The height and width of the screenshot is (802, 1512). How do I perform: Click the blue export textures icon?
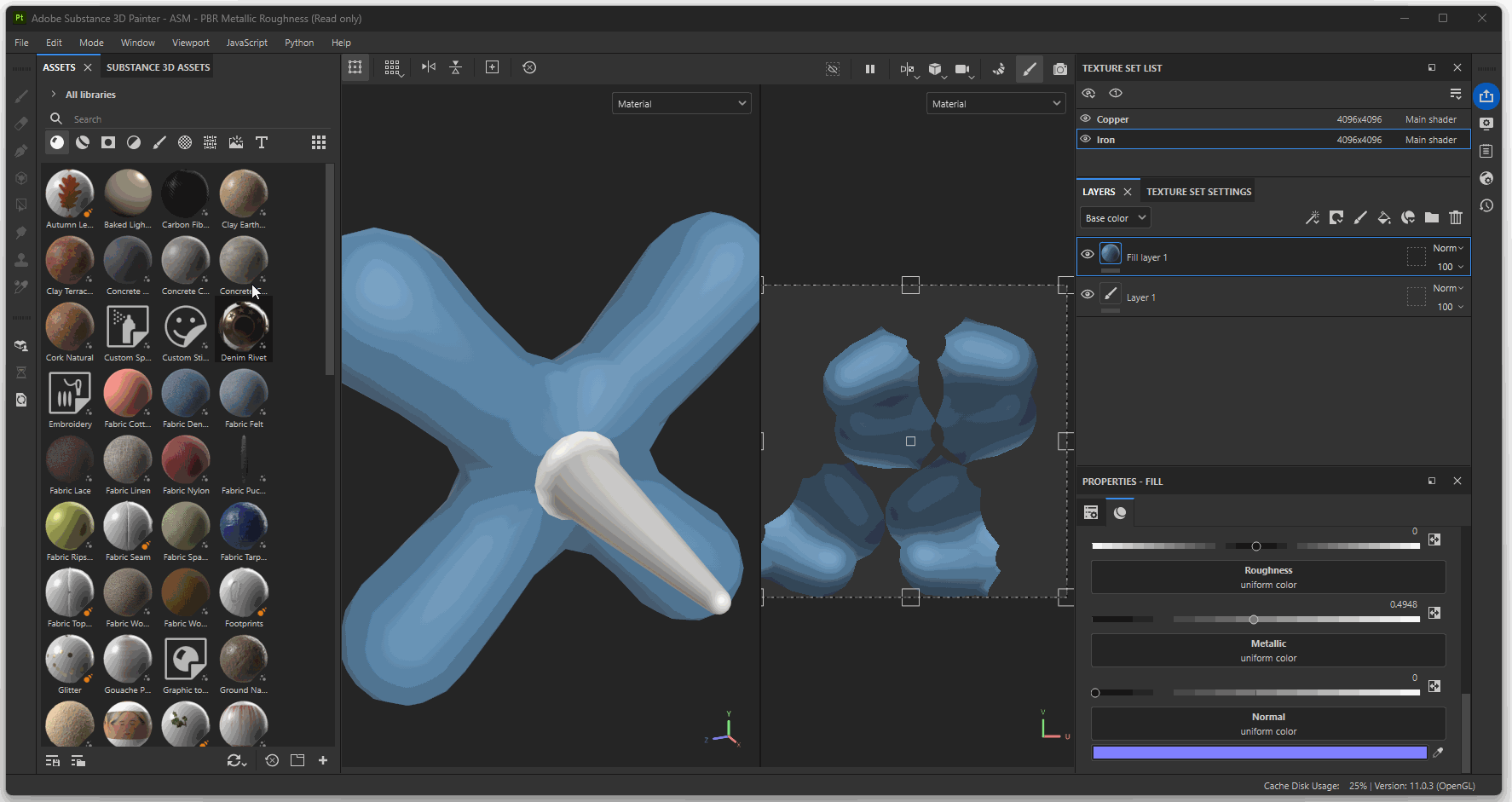[x=1486, y=96]
